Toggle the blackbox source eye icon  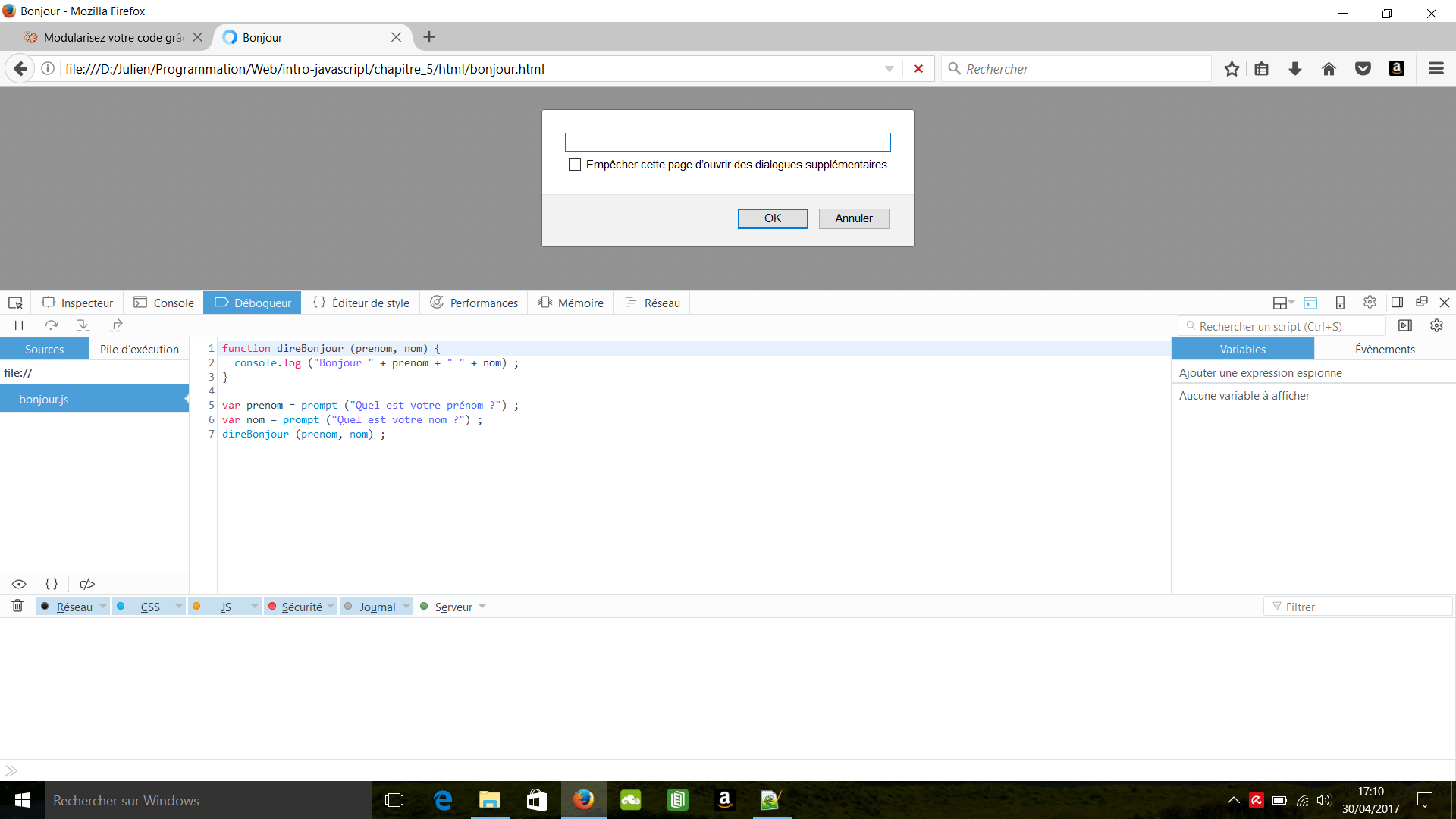[x=18, y=584]
